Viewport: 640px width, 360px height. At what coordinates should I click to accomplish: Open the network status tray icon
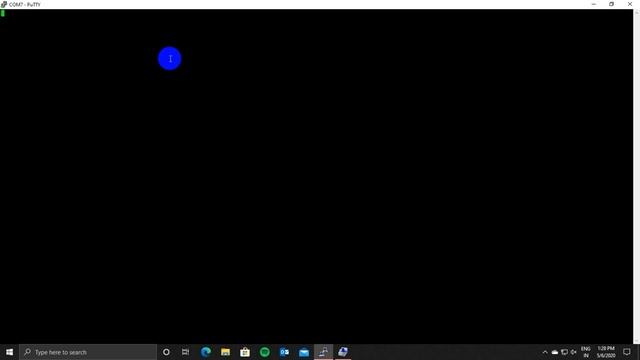pyautogui.click(x=564, y=352)
